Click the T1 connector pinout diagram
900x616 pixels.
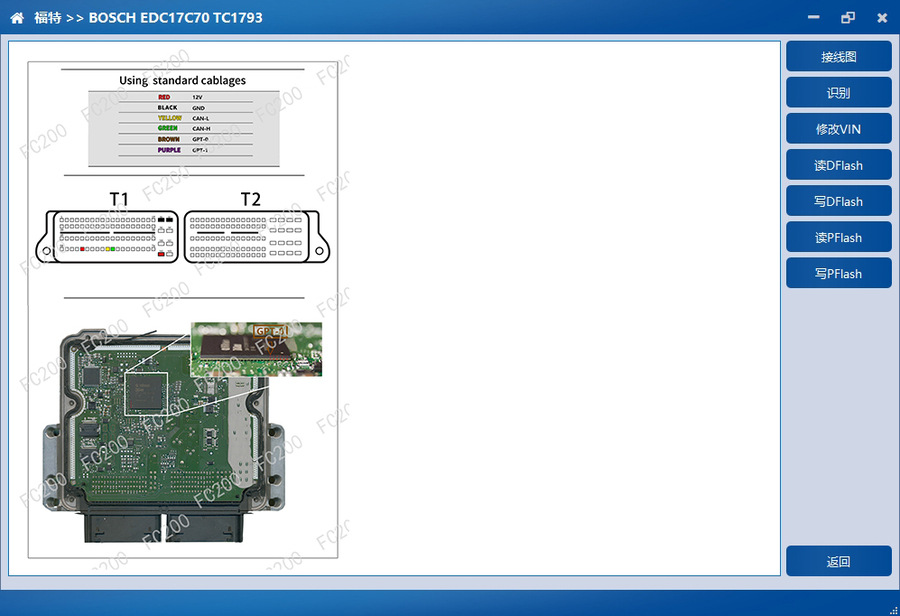pos(107,237)
